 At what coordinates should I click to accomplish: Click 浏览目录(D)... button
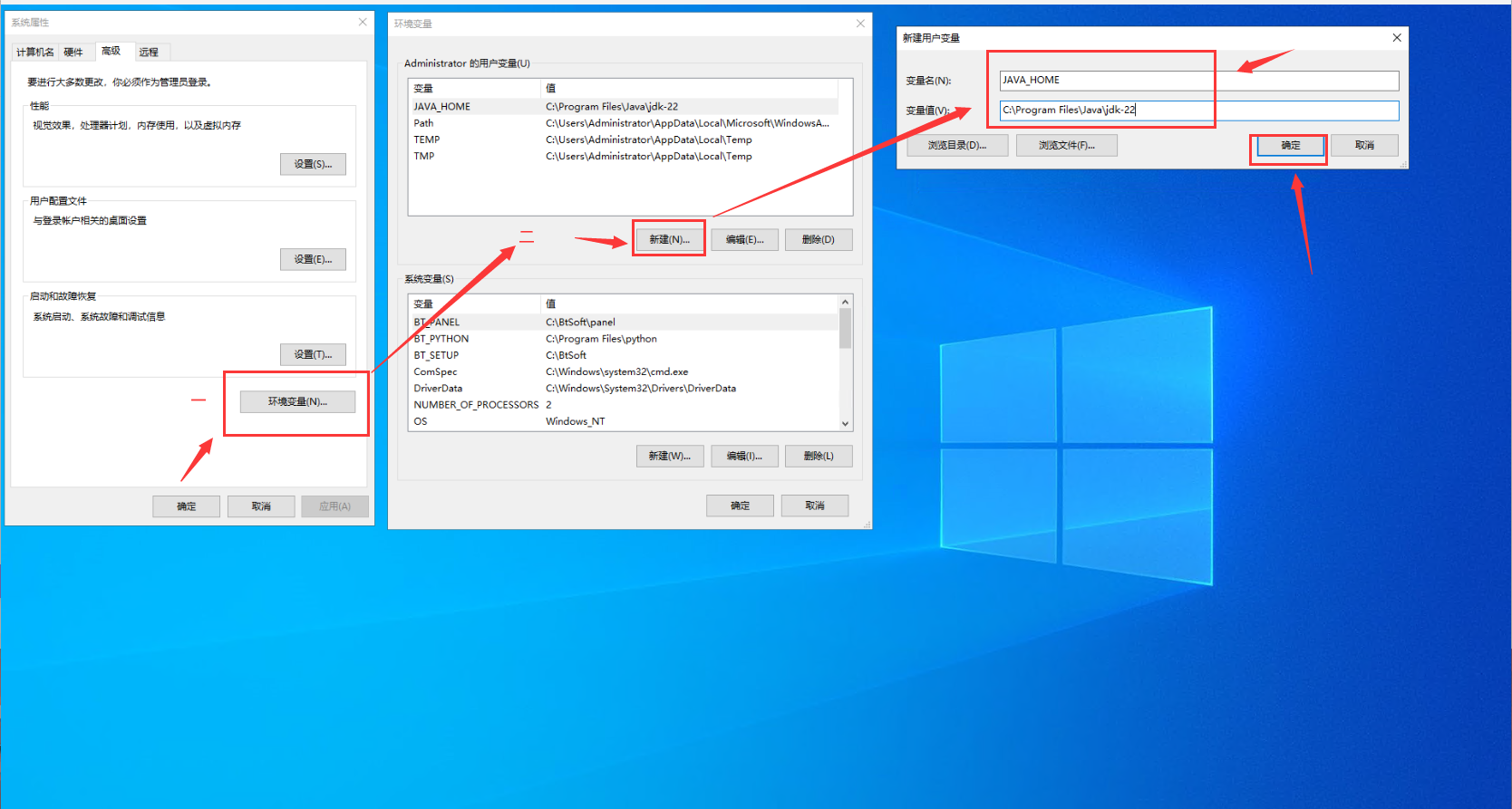tap(956, 145)
